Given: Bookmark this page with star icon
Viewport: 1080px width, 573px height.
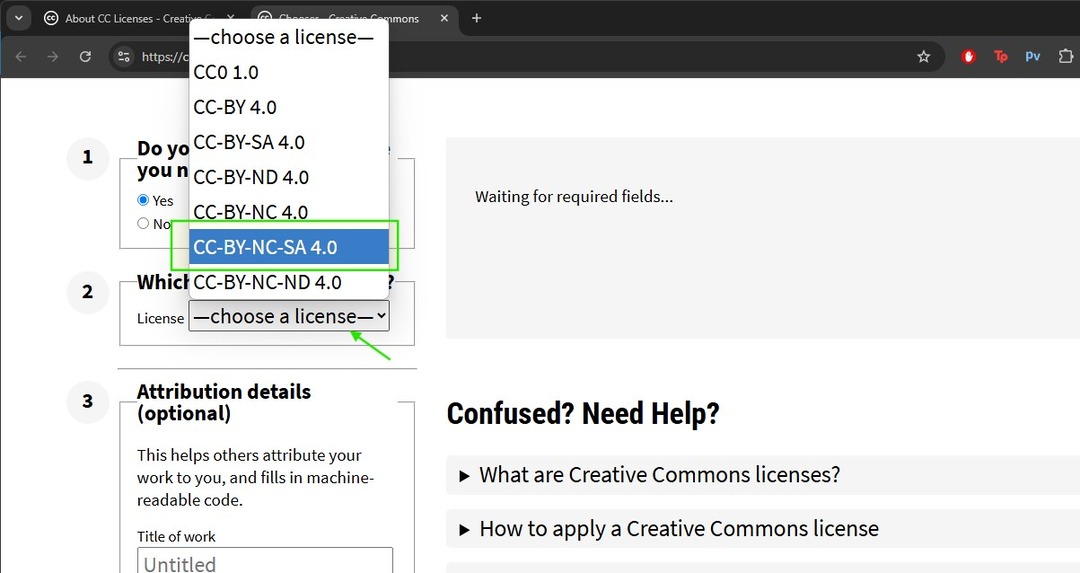Looking at the screenshot, I should click(x=924, y=56).
